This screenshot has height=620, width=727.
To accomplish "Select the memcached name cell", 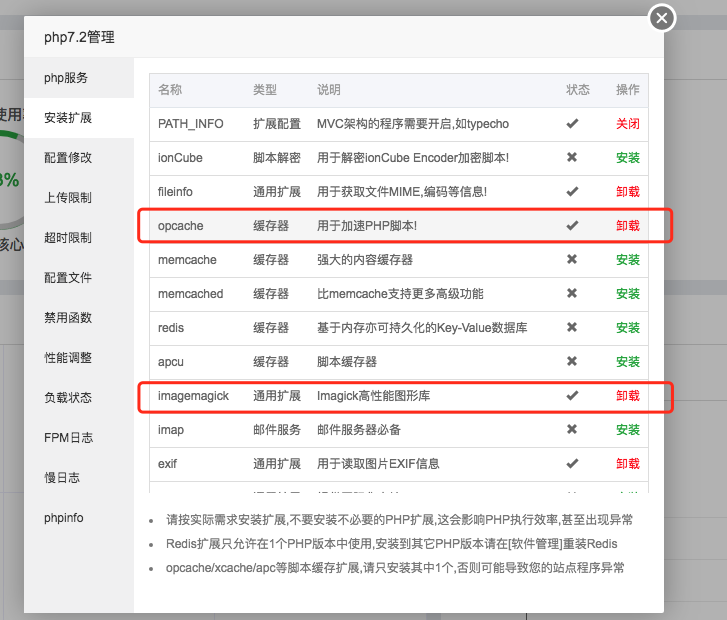I will point(190,294).
